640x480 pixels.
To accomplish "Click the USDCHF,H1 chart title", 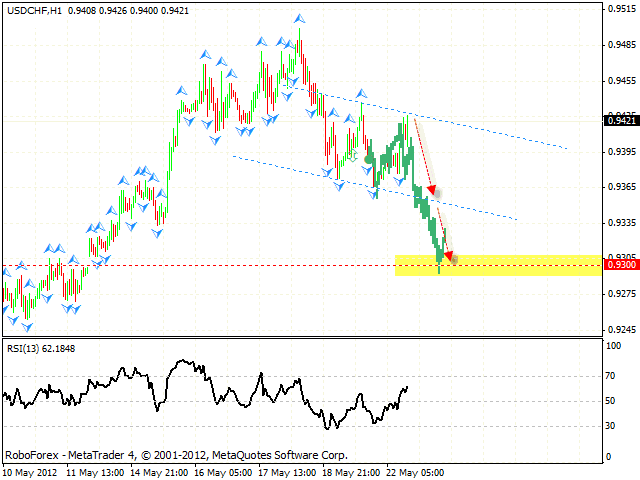I will tap(32, 10).
